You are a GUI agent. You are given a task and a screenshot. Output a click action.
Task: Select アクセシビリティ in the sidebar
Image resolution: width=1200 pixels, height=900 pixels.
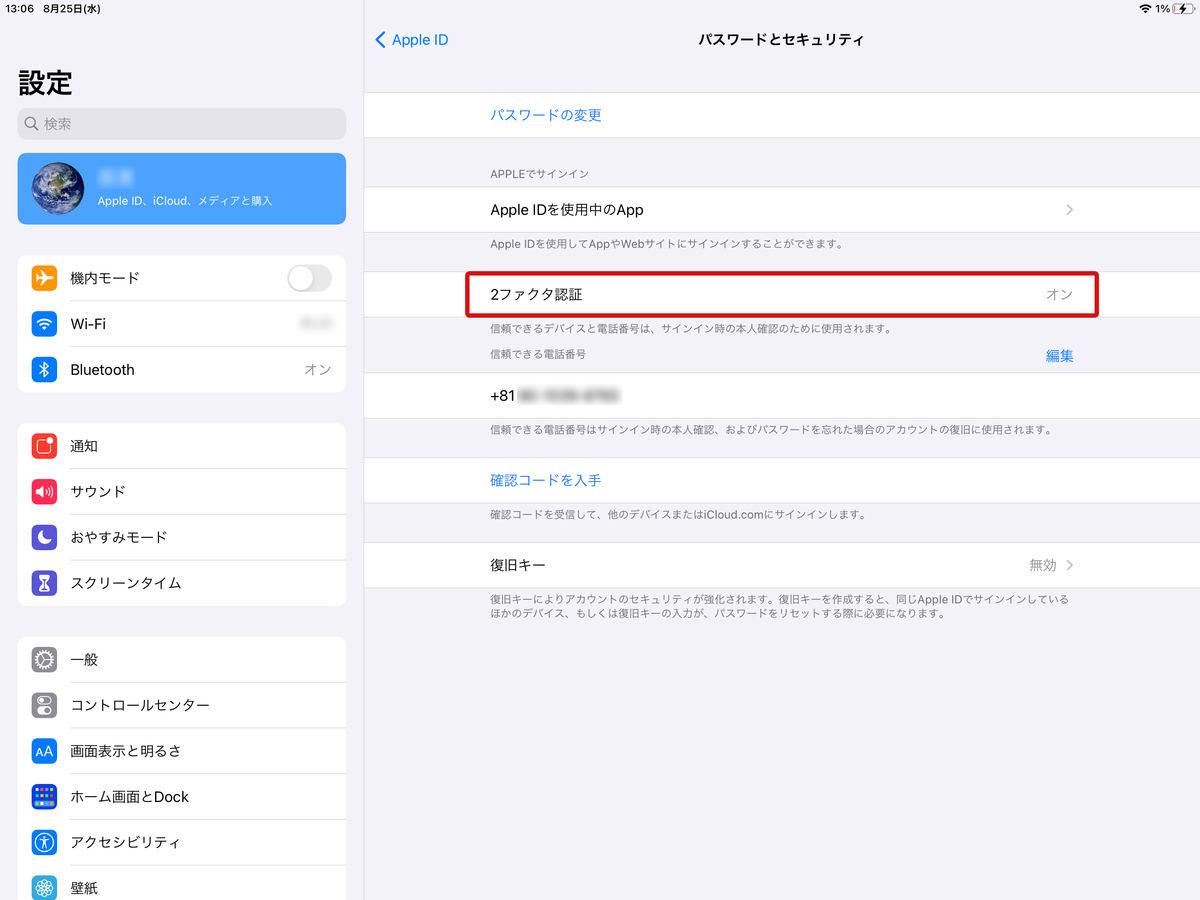click(x=182, y=842)
